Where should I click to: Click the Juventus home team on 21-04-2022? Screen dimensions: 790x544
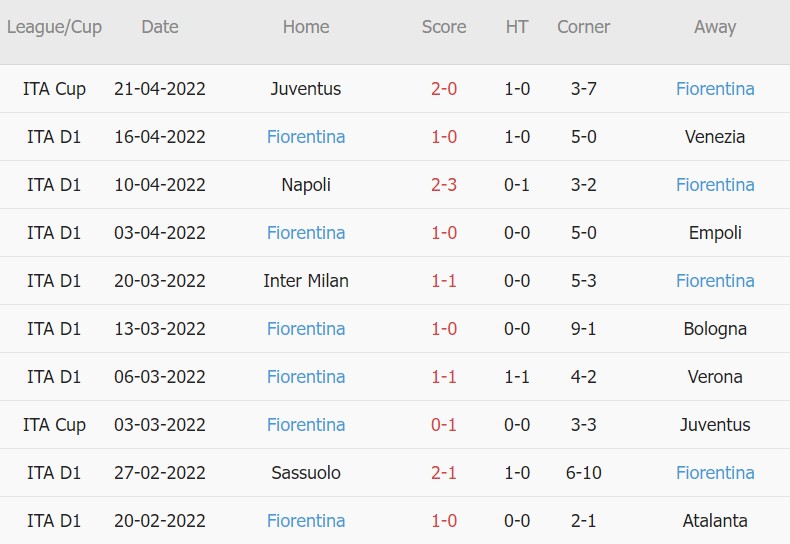coord(306,89)
